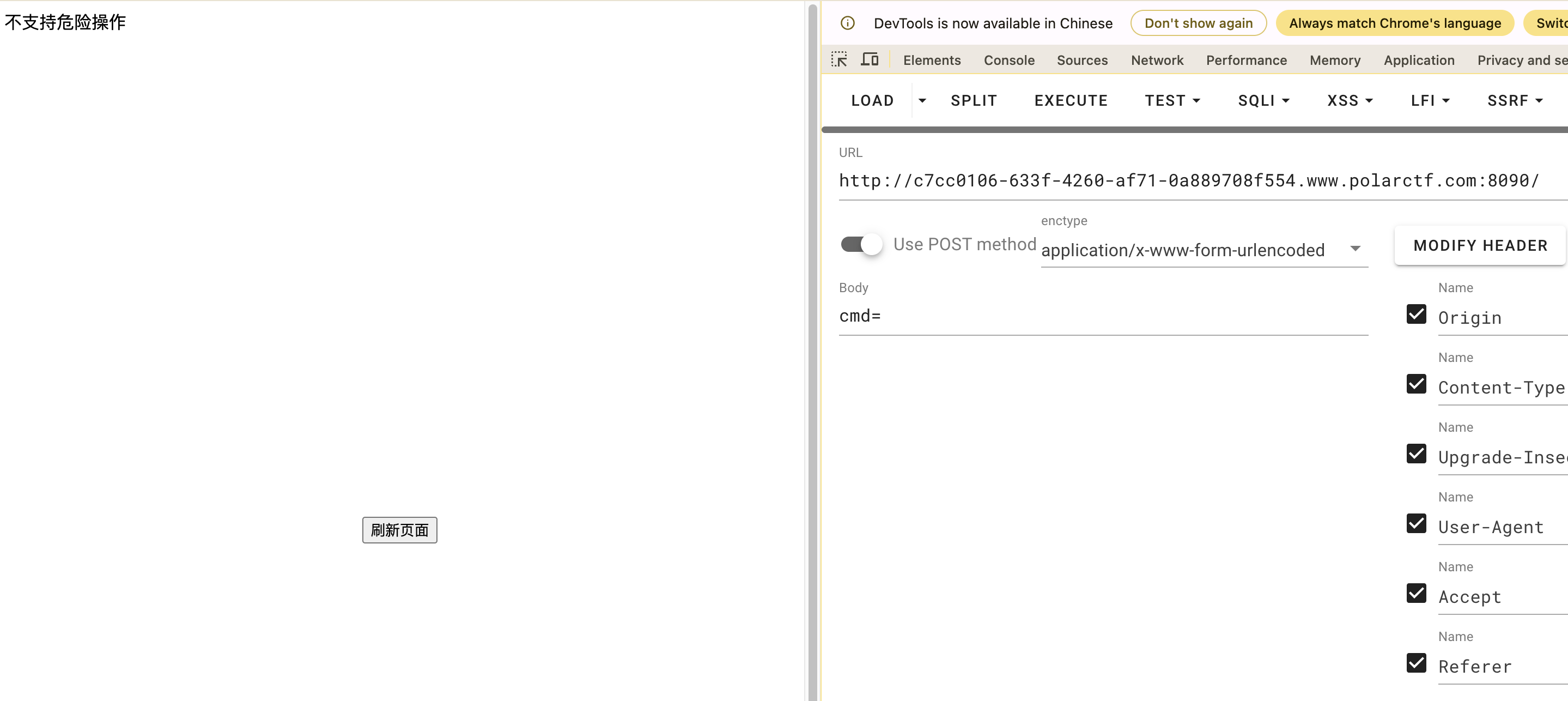Click the inspect element picker icon
Image resolution: width=1568 pixels, height=701 pixels.
click(839, 59)
